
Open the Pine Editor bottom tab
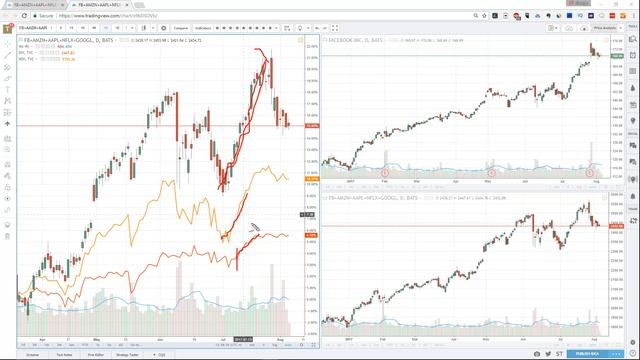point(96,355)
